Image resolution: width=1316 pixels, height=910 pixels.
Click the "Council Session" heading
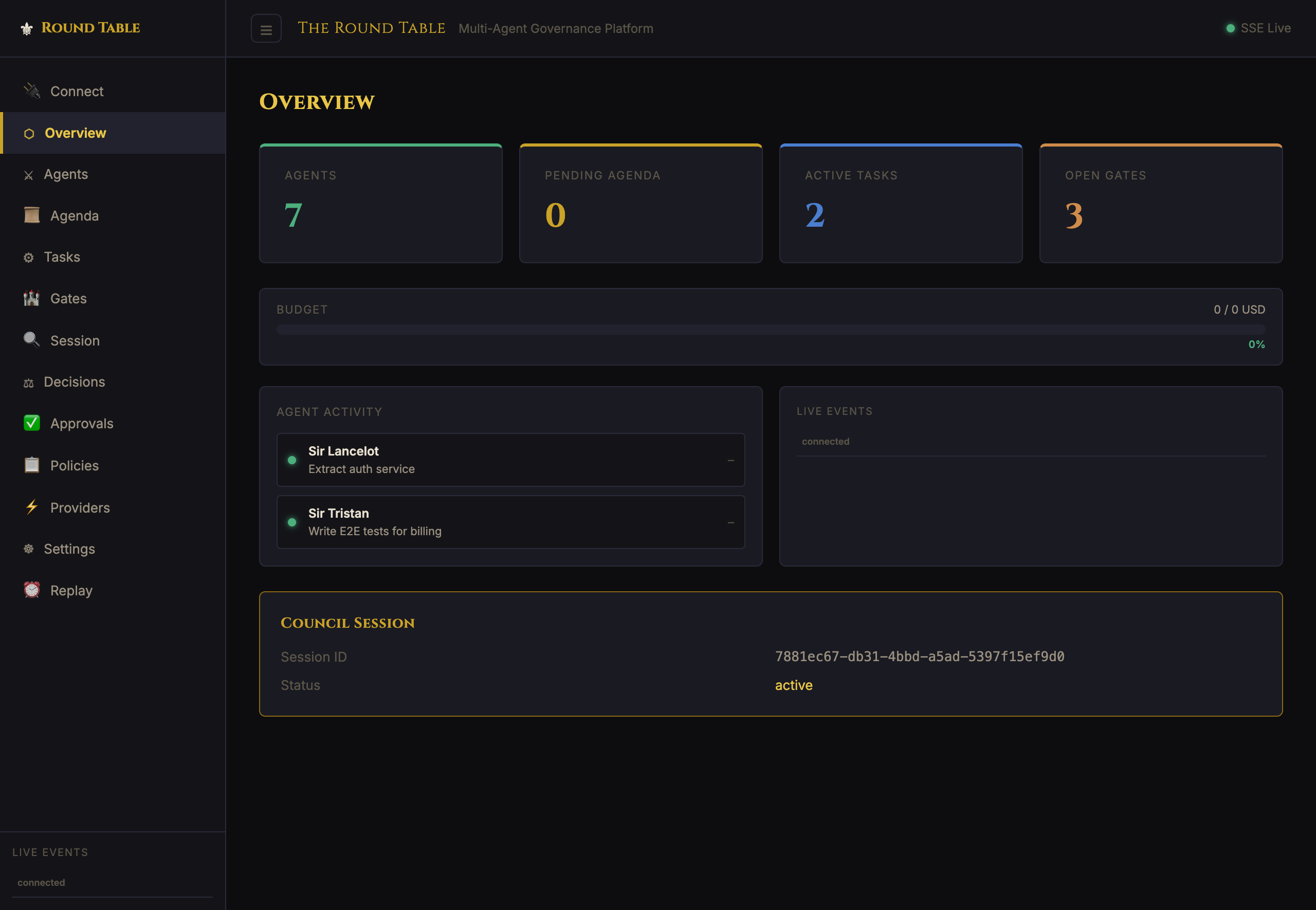[x=348, y=623]
